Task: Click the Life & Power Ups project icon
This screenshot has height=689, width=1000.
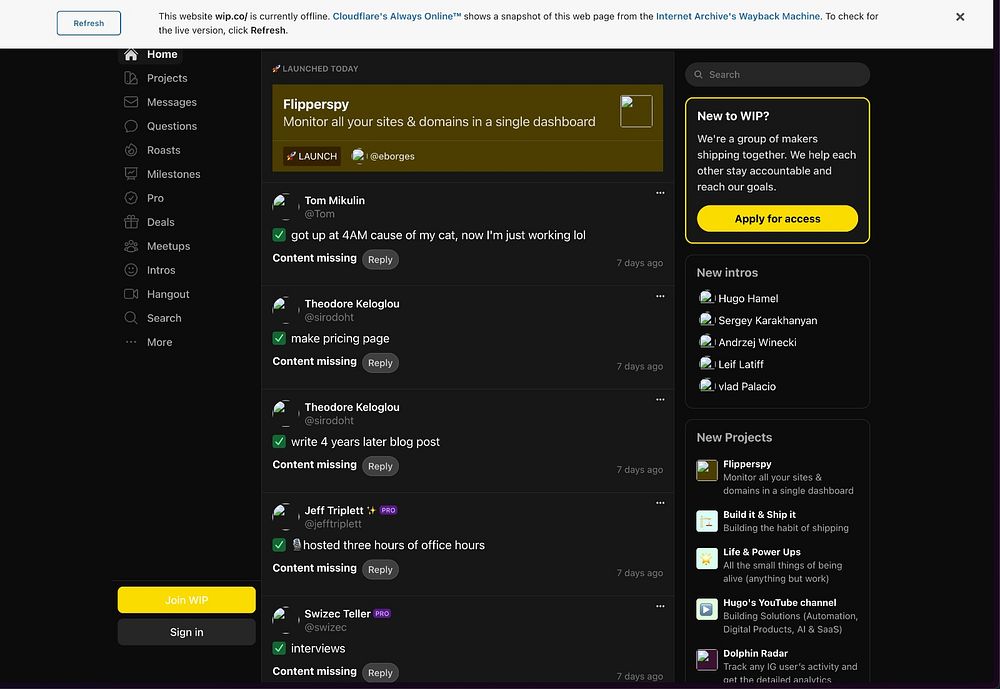Action: click(x=707, y=559)
